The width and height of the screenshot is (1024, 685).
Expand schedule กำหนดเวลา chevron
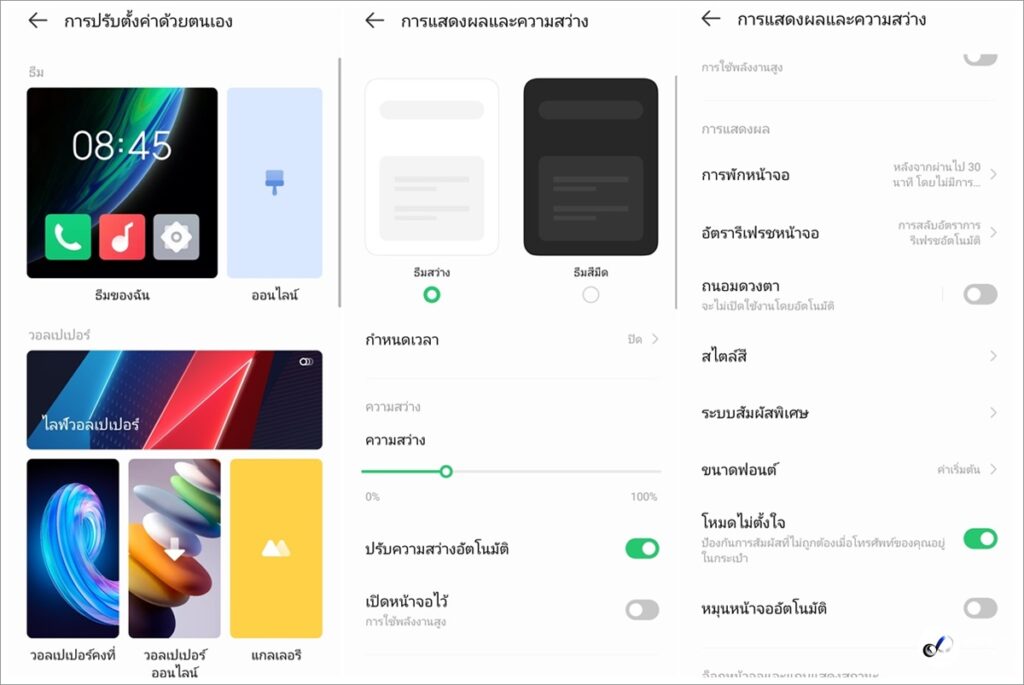point(655,339)
